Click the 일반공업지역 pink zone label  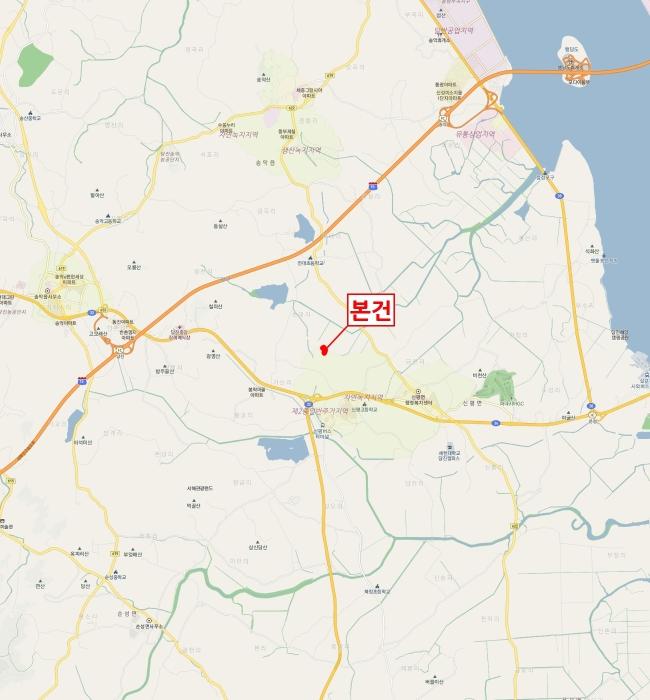tap(454, 30)
